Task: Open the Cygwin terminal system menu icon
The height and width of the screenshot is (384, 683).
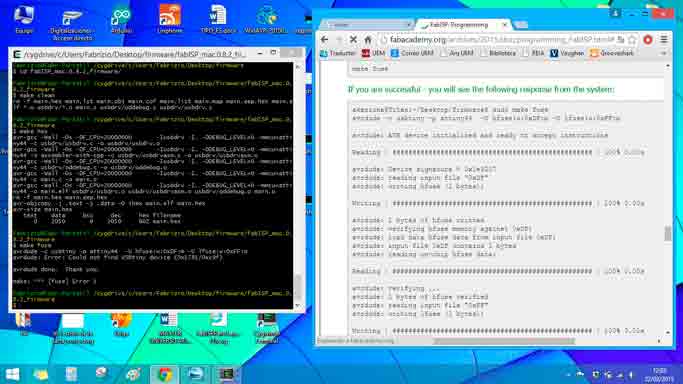Action: pos(17,54)
